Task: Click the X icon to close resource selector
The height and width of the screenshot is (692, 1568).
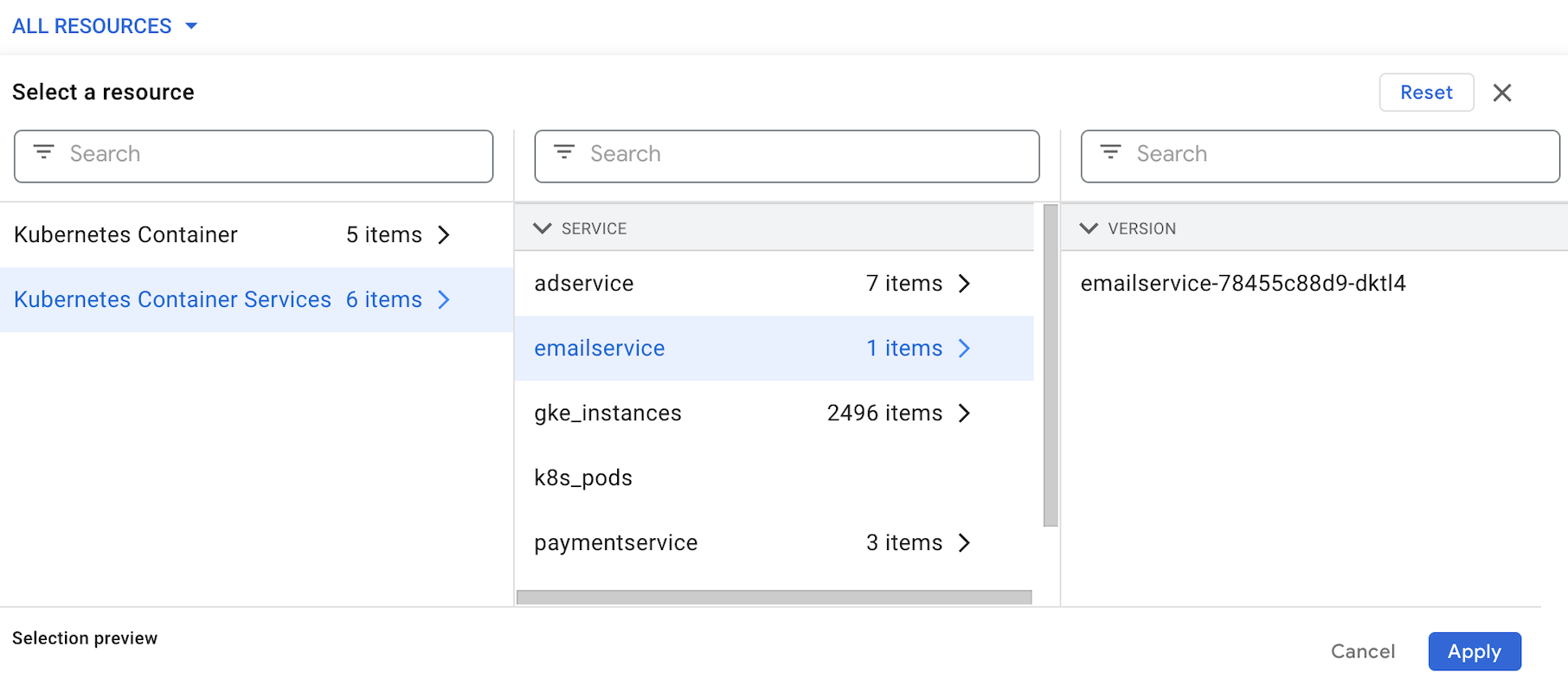Action: [x=1501, y=93]
